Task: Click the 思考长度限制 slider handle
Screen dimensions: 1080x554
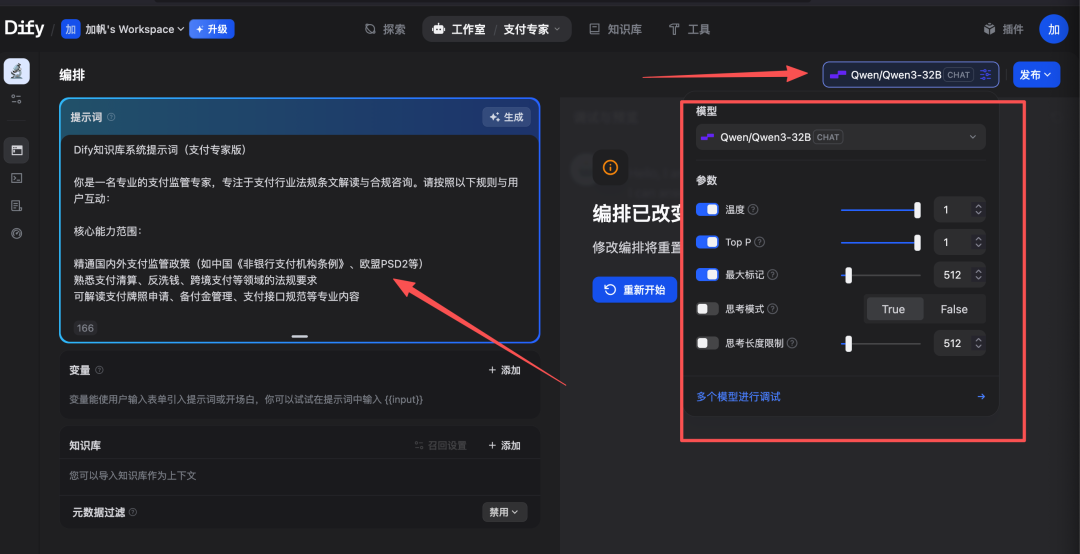Action: (x=849, y=342)
